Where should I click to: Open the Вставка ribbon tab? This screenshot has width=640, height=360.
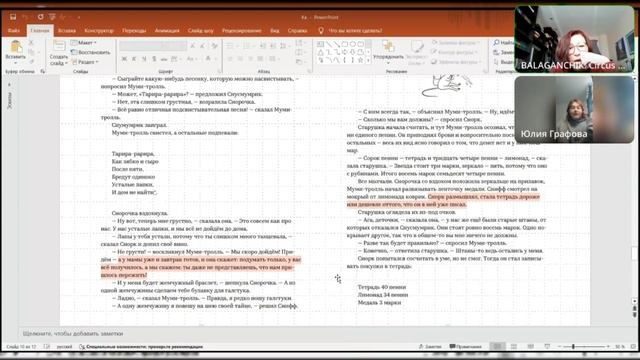point(67,31)
